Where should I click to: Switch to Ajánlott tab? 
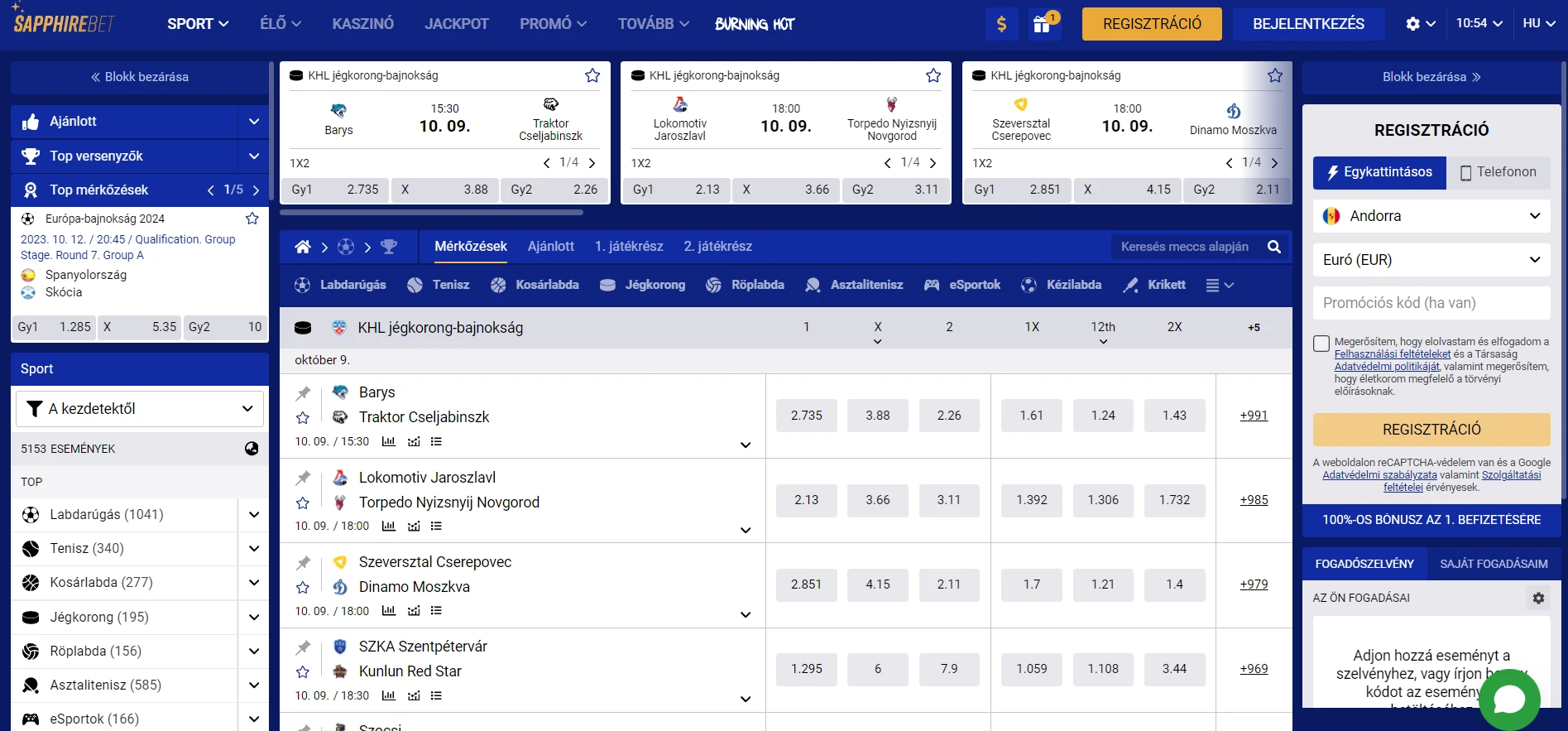tap(550, 247)
